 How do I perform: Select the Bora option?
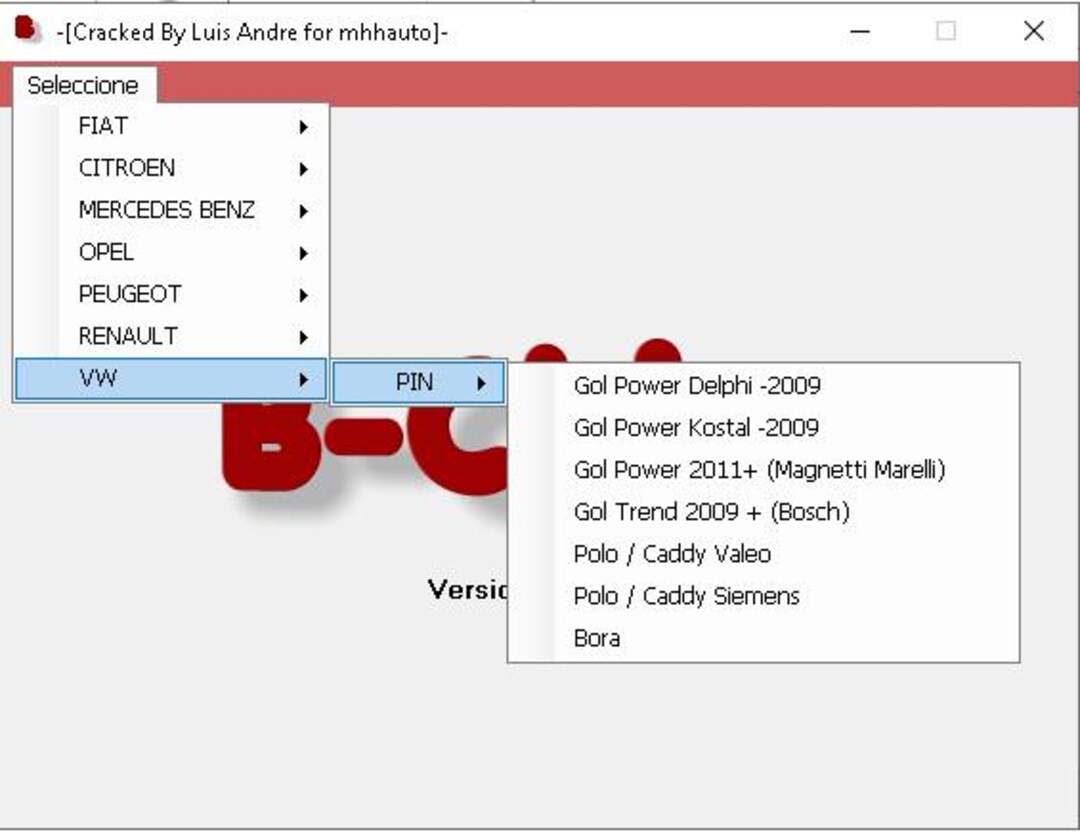point(597,638)
